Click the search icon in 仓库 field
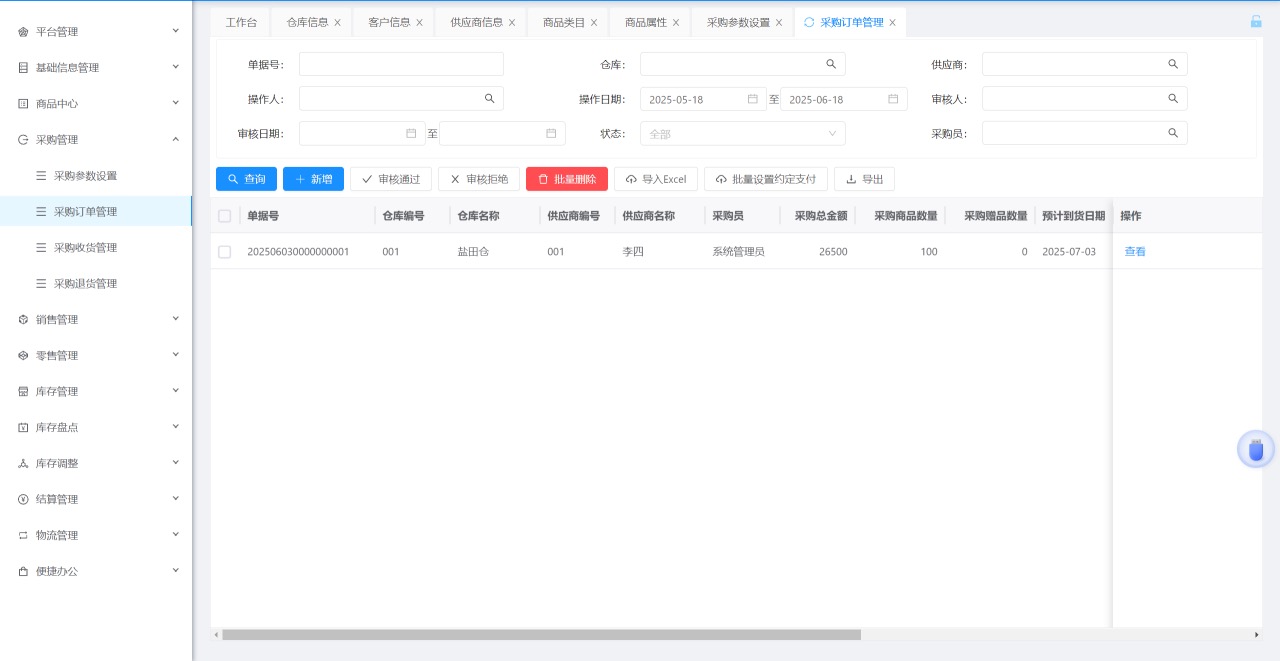 pos(830,64)
